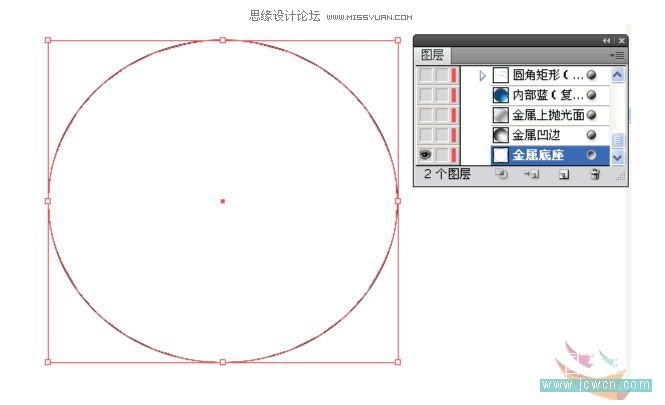Viewport: 665px width, 405px height.
Task: Click the target circle for 金属凹边 layer
Action: (x=591, y=135)
